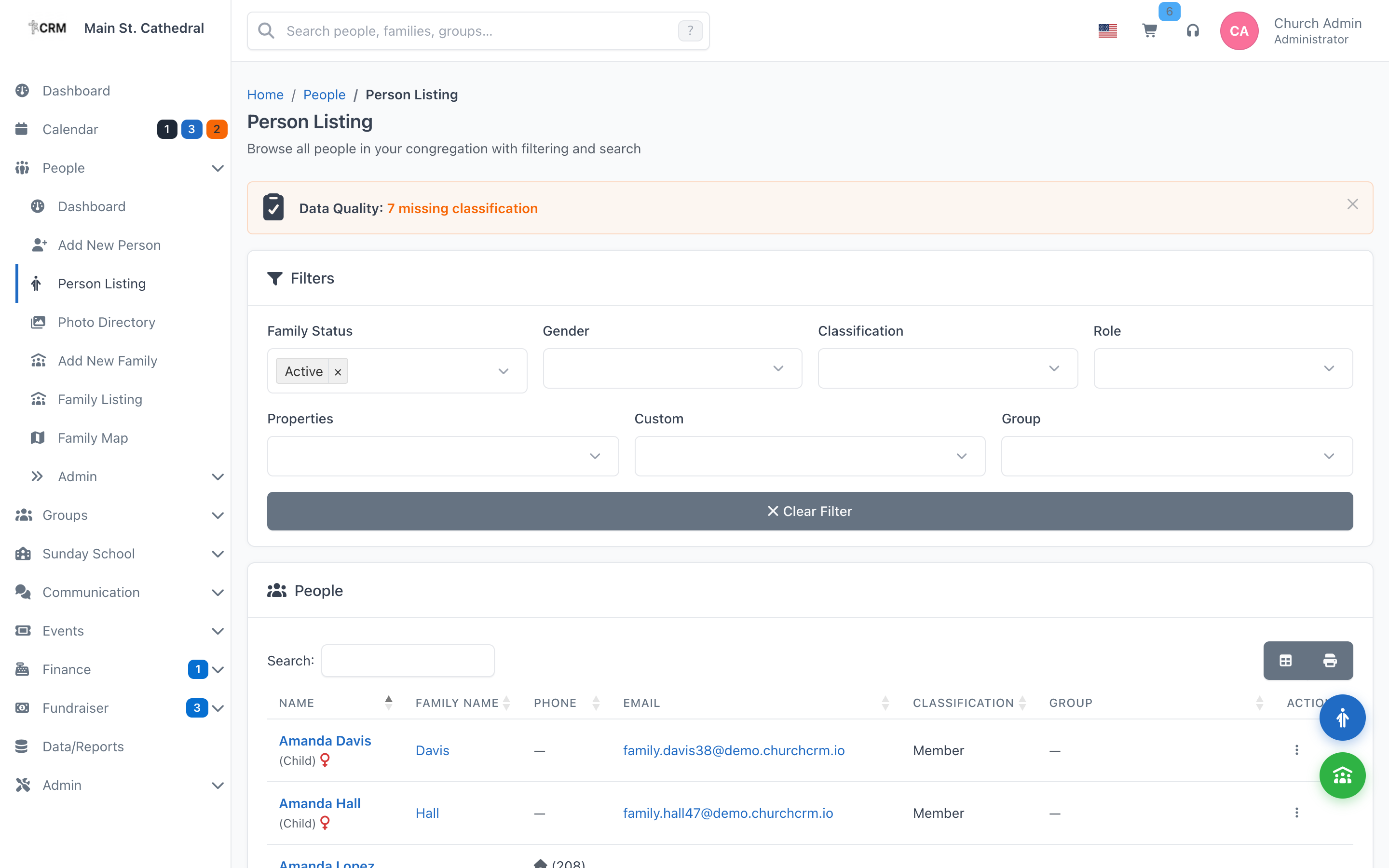Sort table by Name column

coord(389,703)
